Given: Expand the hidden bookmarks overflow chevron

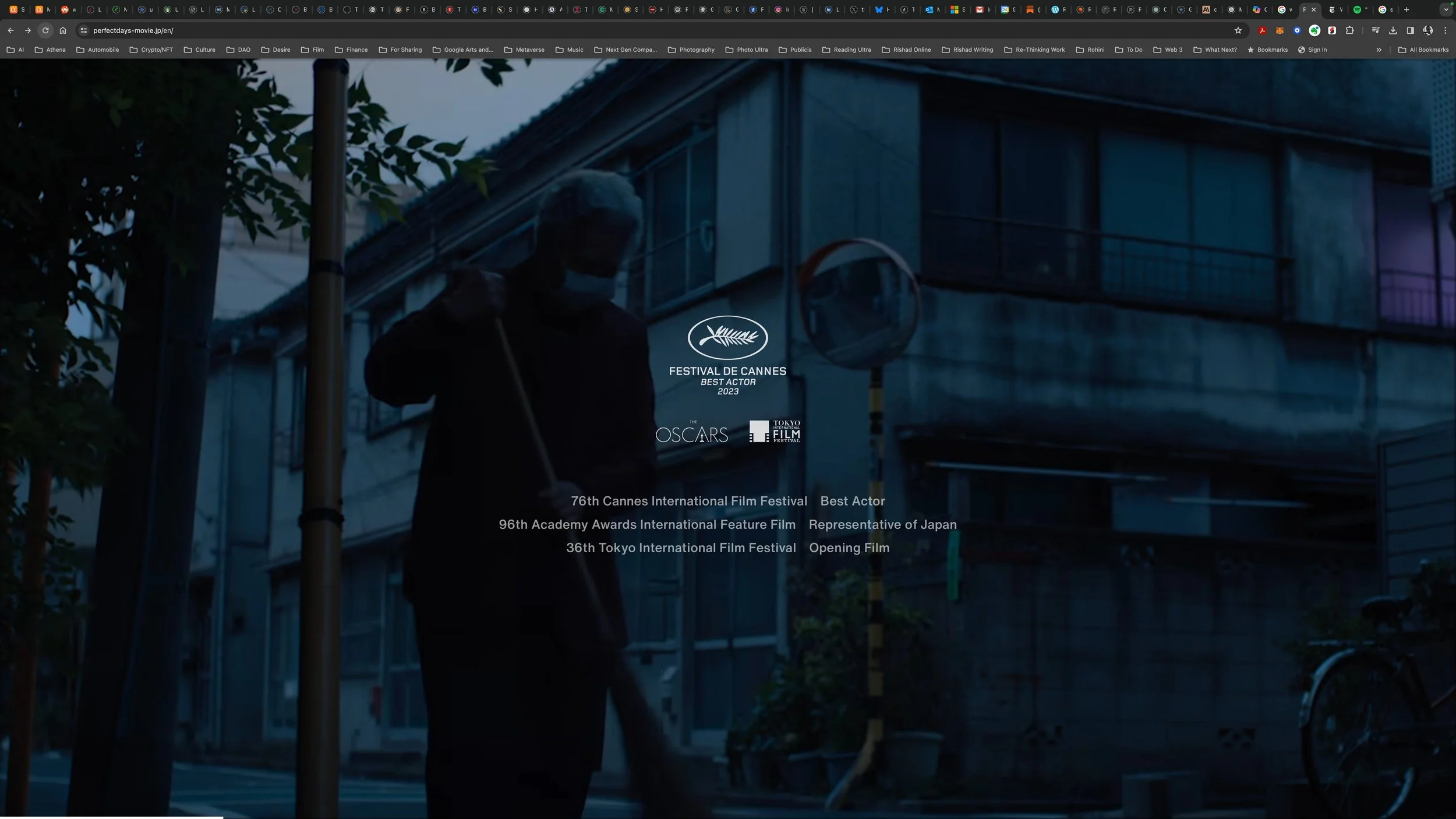Looking at the screenshot, I should (1379, 50).
